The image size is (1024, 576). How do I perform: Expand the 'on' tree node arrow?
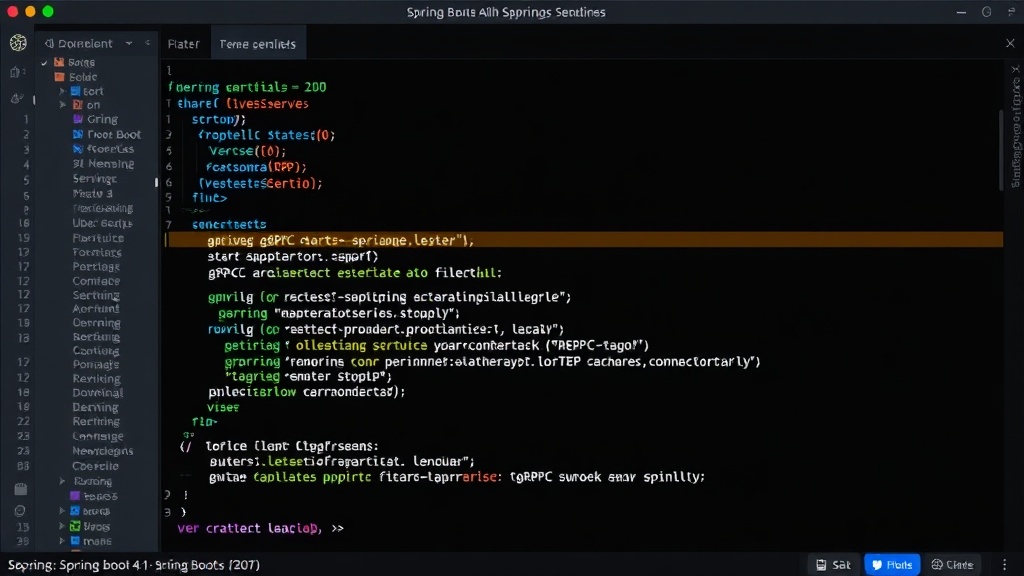click(x=63, y=104)
